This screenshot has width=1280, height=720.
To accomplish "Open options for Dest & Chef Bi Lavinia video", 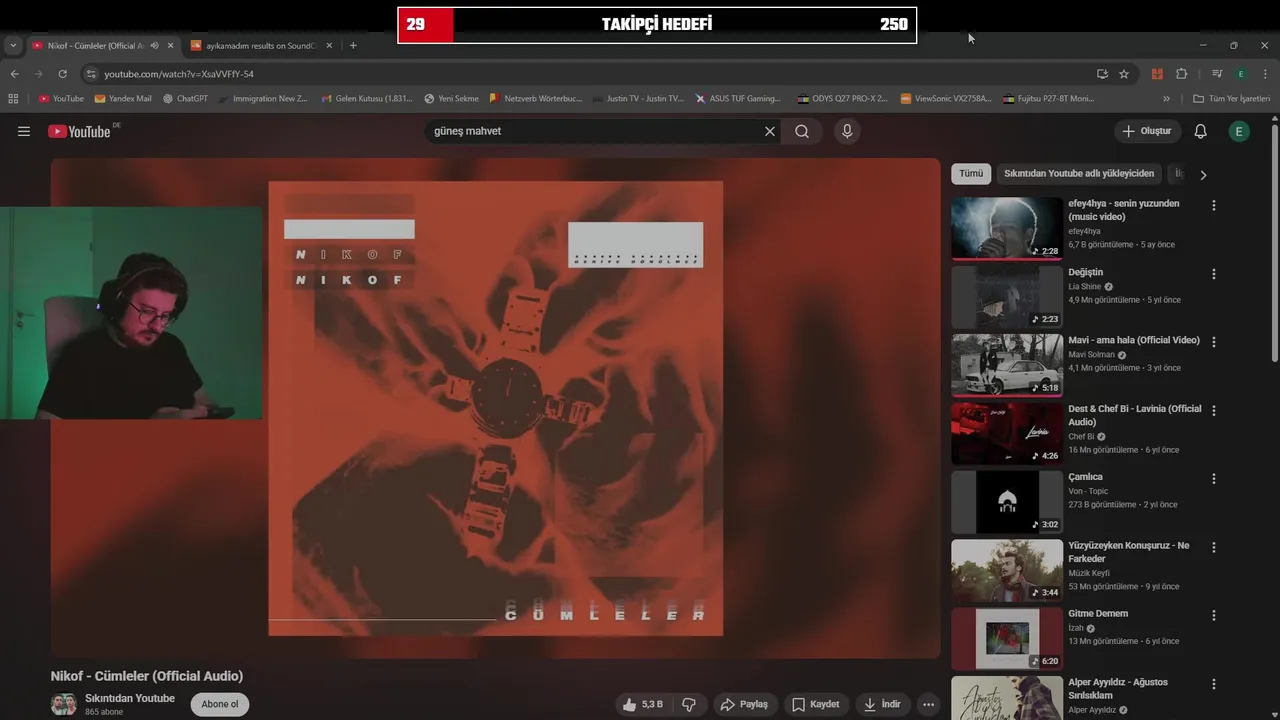I will 1214,410.
